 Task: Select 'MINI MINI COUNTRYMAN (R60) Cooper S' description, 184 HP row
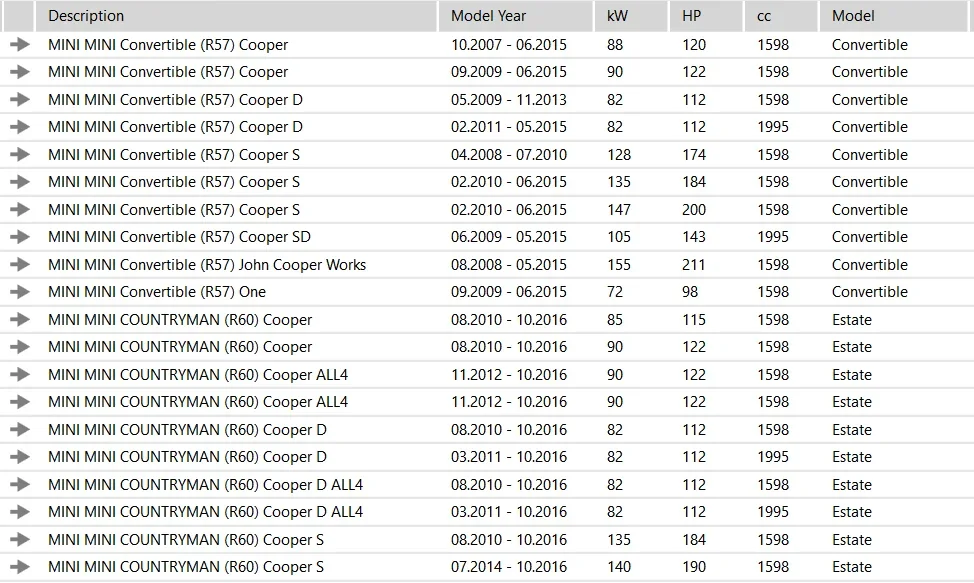coord(186,540)
